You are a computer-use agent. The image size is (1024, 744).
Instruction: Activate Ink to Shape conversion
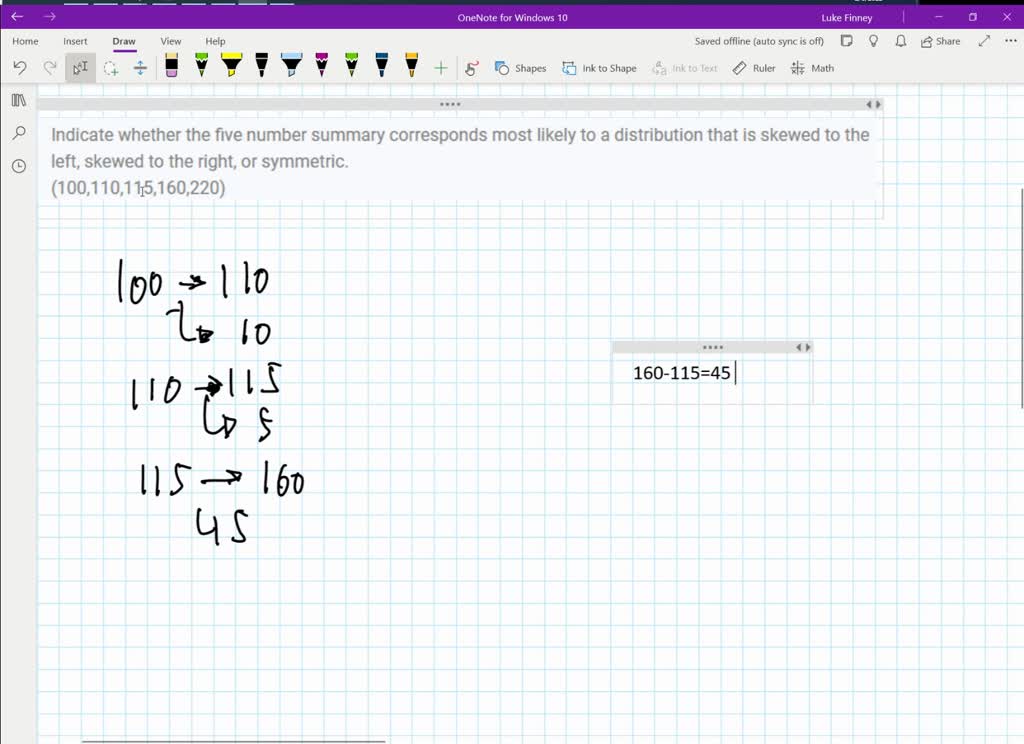tap(599, 67)
